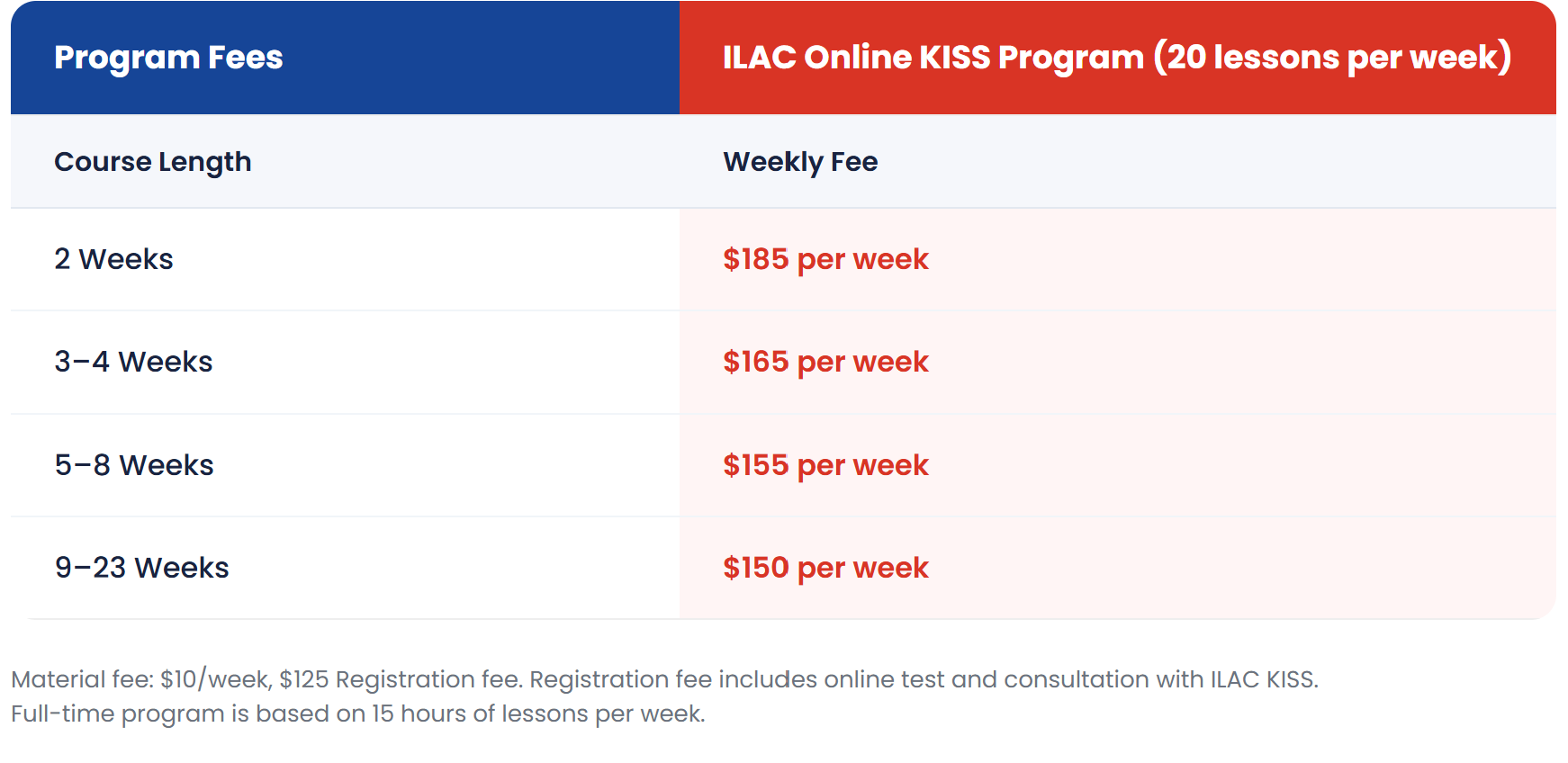Viewport: 1568px width, 763px height.
Task: Click the Program Fees header cell
Action: (168, 58)
